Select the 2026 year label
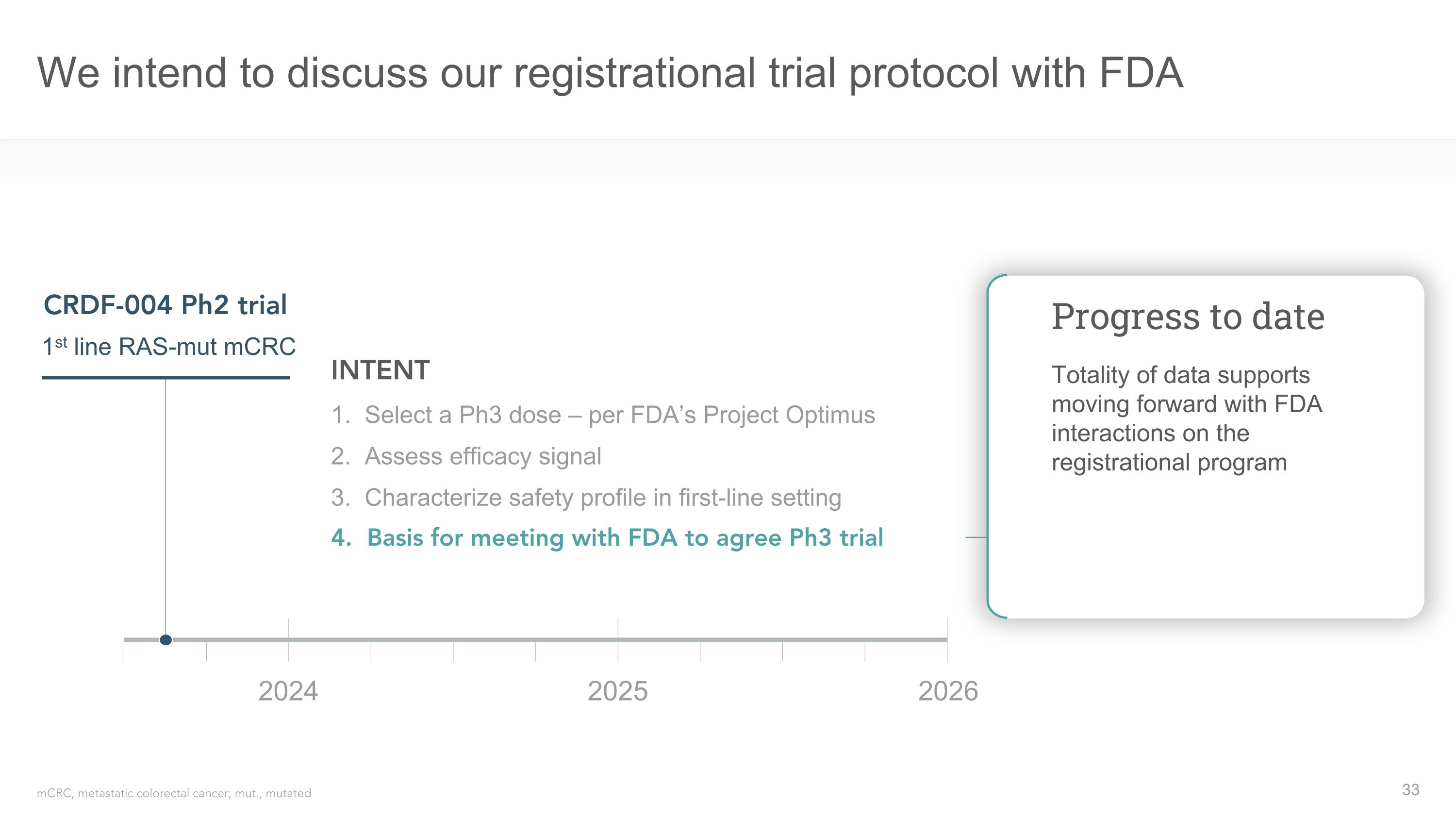This screenshot has height=819, width=1456. 948,691
